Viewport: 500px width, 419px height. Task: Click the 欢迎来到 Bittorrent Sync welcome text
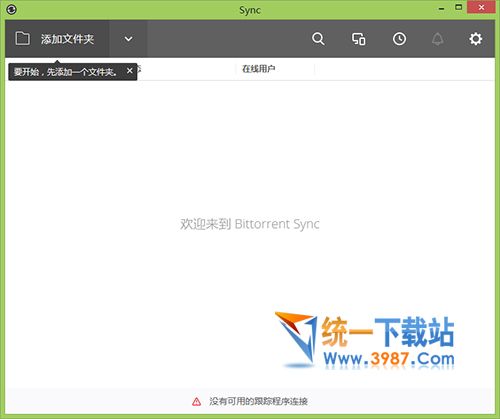tap(250, 224)
